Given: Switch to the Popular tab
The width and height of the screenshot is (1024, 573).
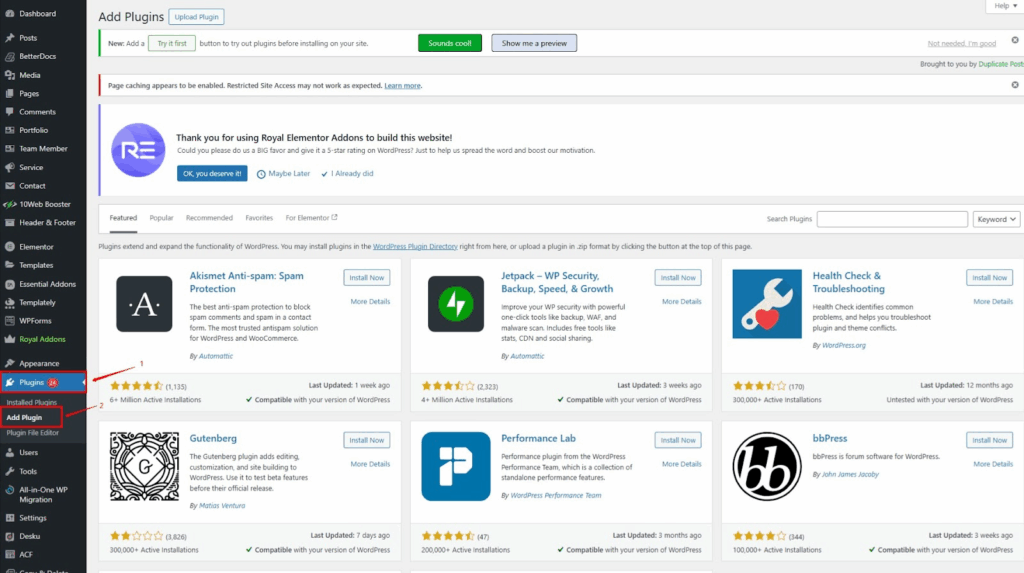Looking at the screenshot, I should coord(161,218).
